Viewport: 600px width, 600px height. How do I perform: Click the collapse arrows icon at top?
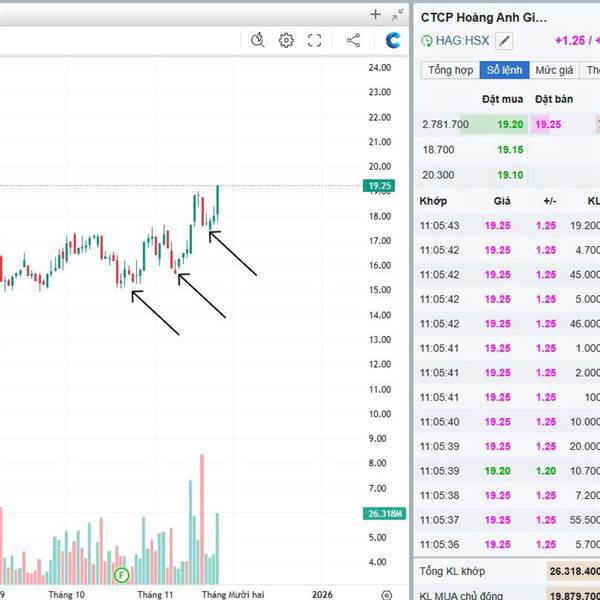[x=398, y=14]
